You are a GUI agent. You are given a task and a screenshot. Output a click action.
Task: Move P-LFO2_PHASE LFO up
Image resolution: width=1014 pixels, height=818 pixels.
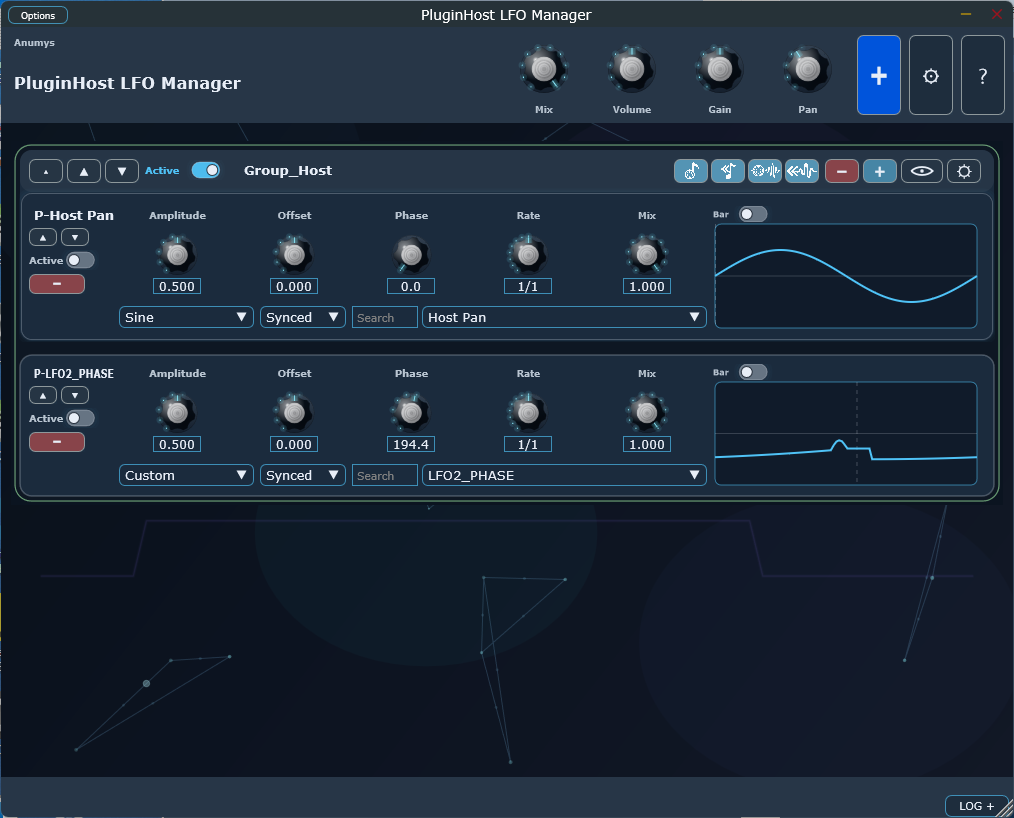[x=43, y=395]
